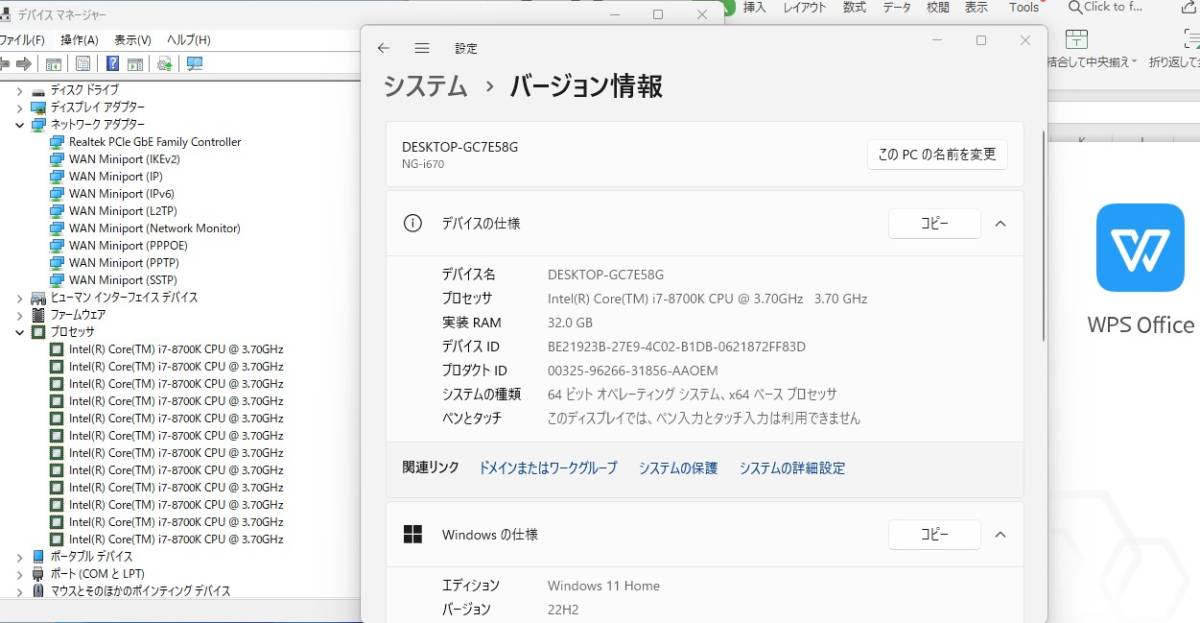Click the blue question mark help icon

[x=113, y=64]
